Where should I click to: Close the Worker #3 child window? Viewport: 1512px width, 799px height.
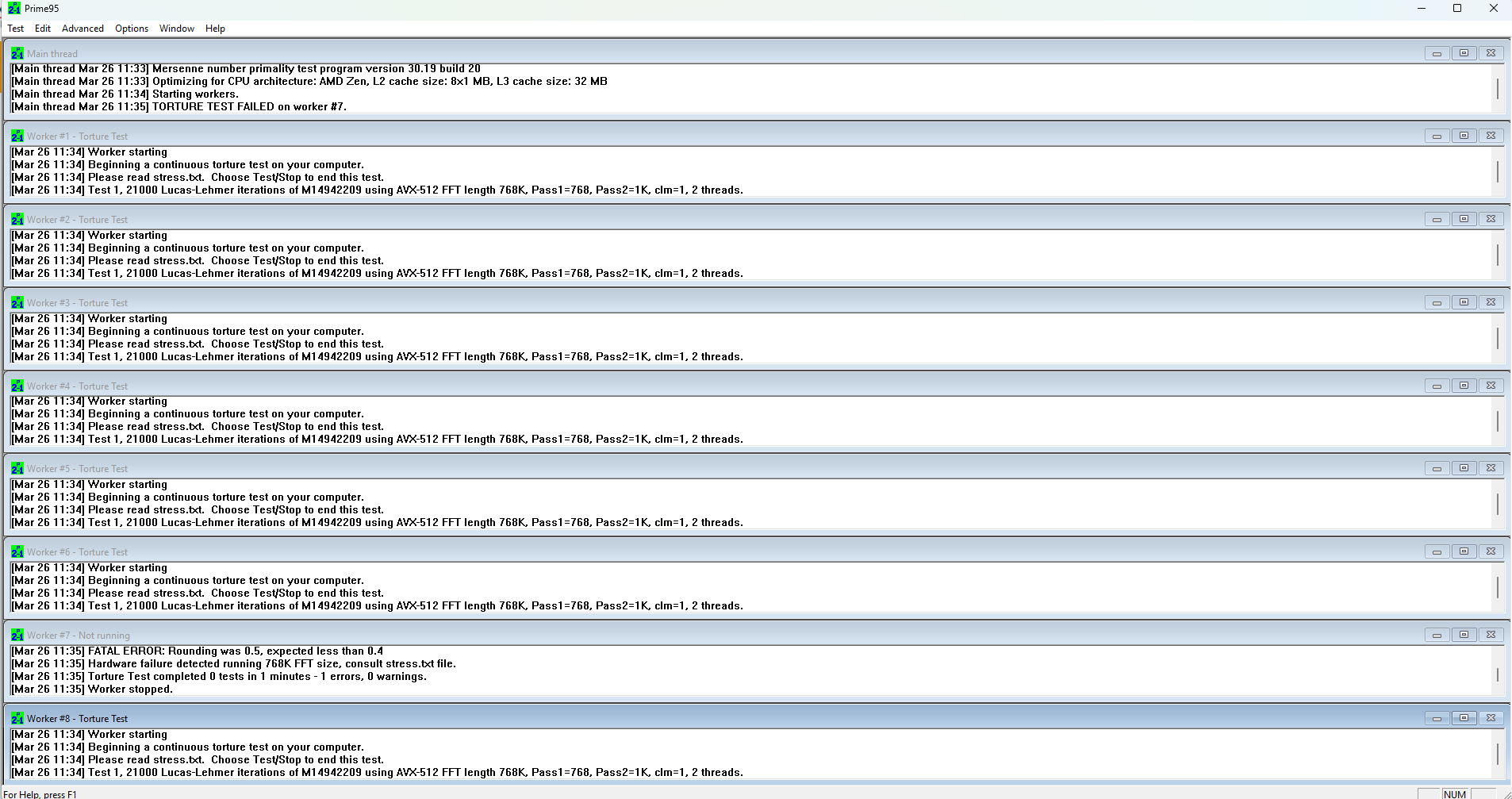[1491, 302]
